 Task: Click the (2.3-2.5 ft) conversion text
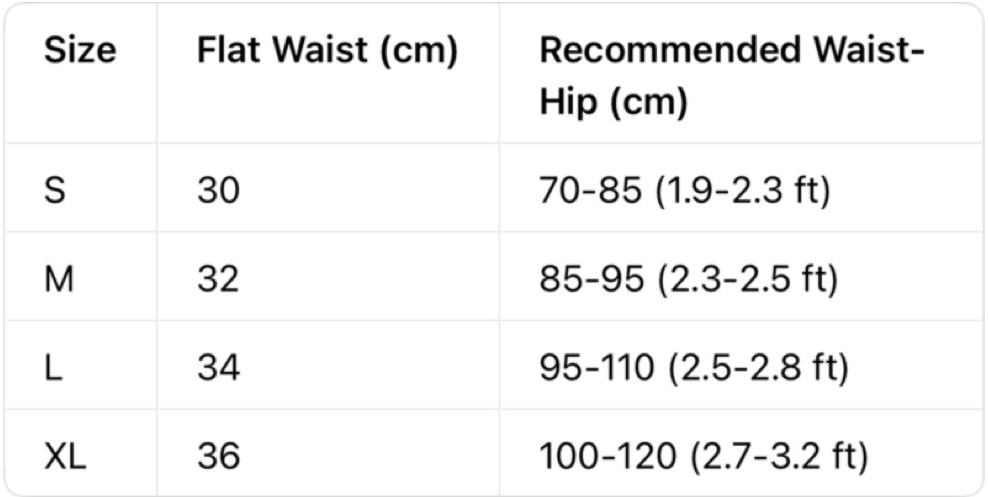point(744,279)
